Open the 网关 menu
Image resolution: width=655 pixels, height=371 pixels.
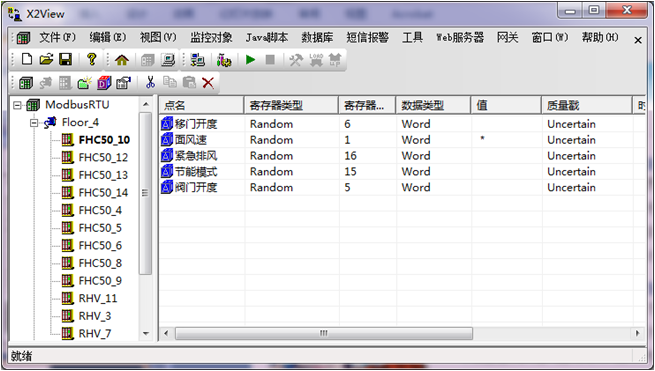point(508,38)
